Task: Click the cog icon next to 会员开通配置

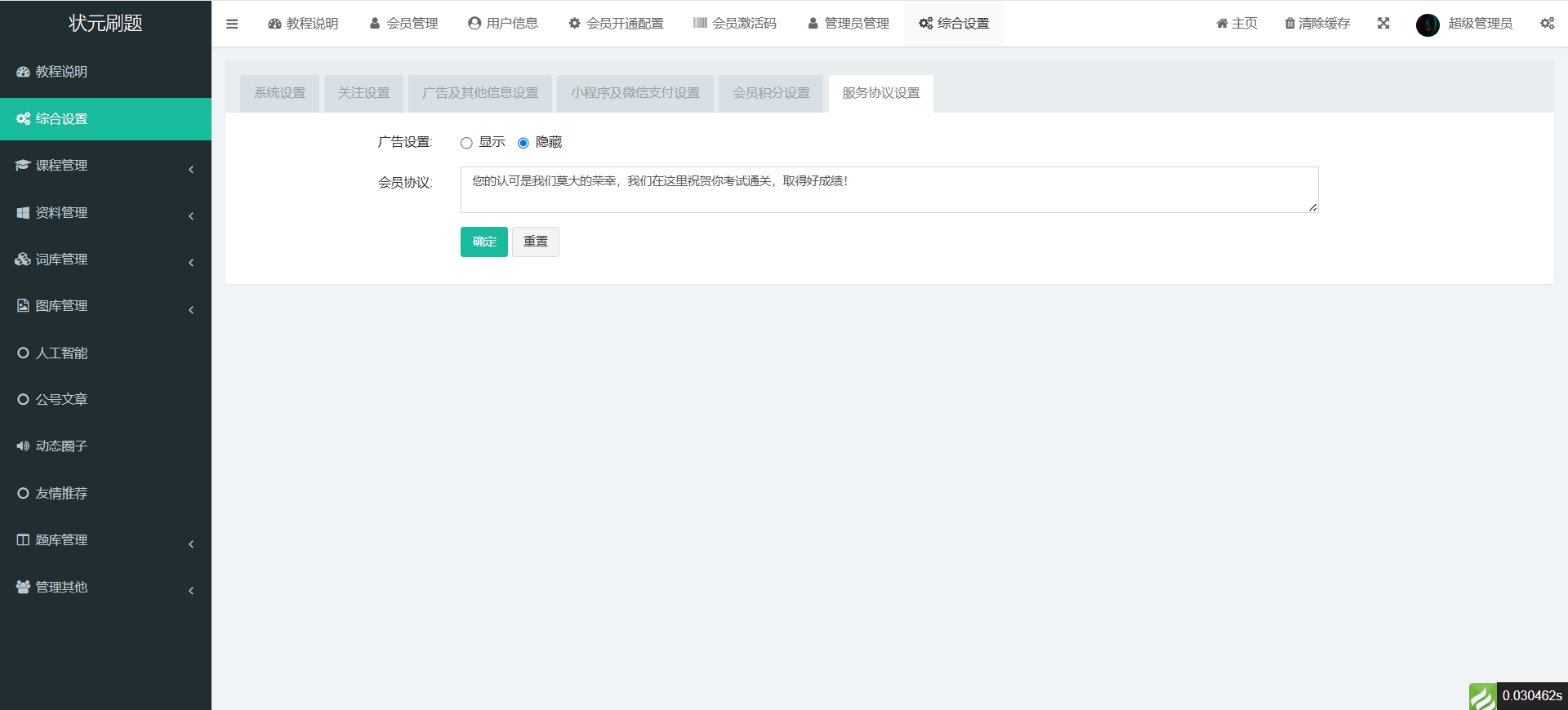Action: click(574, 23)
